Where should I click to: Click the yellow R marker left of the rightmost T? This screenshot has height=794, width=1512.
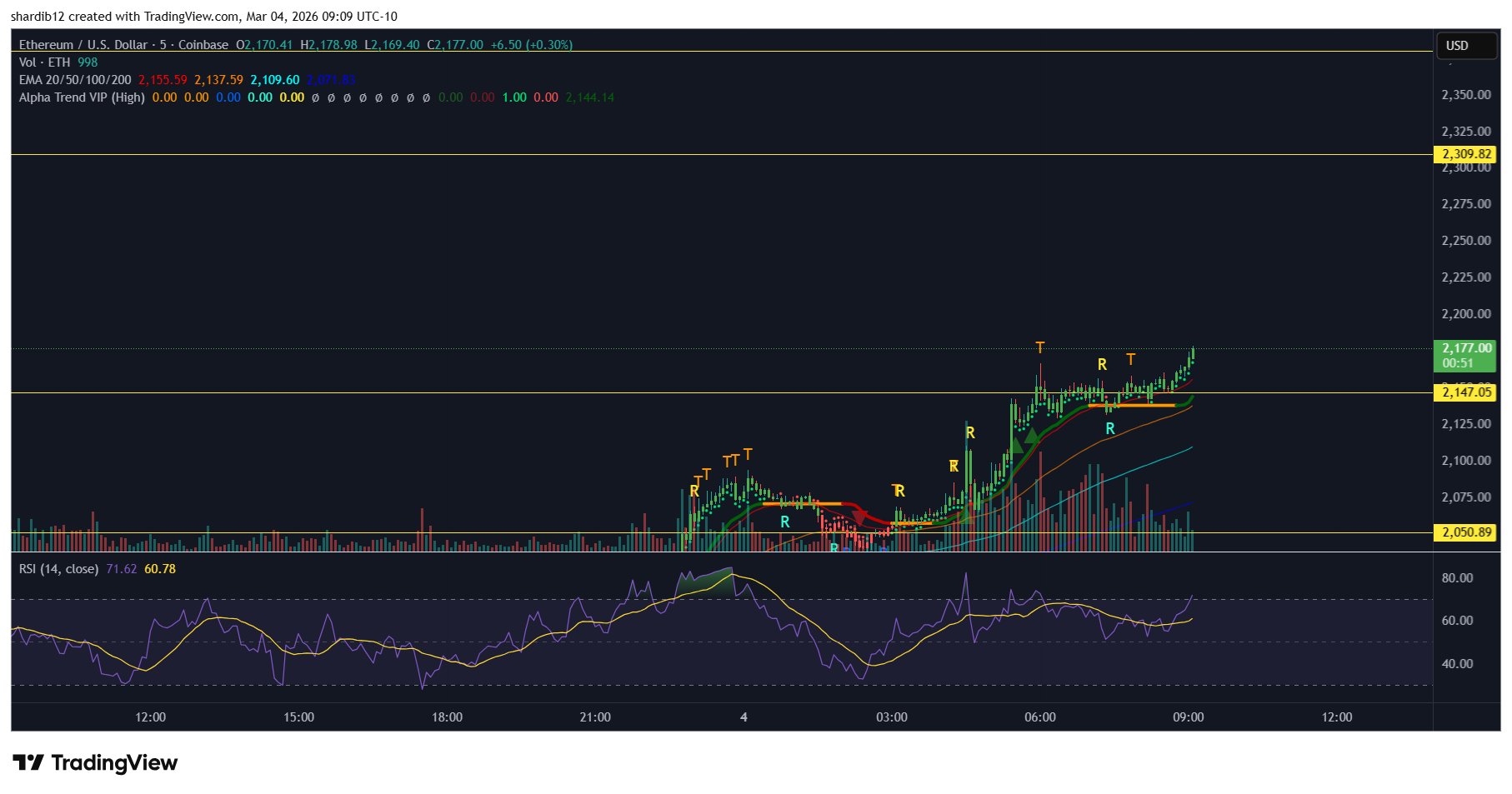[x=1102, y=364]
